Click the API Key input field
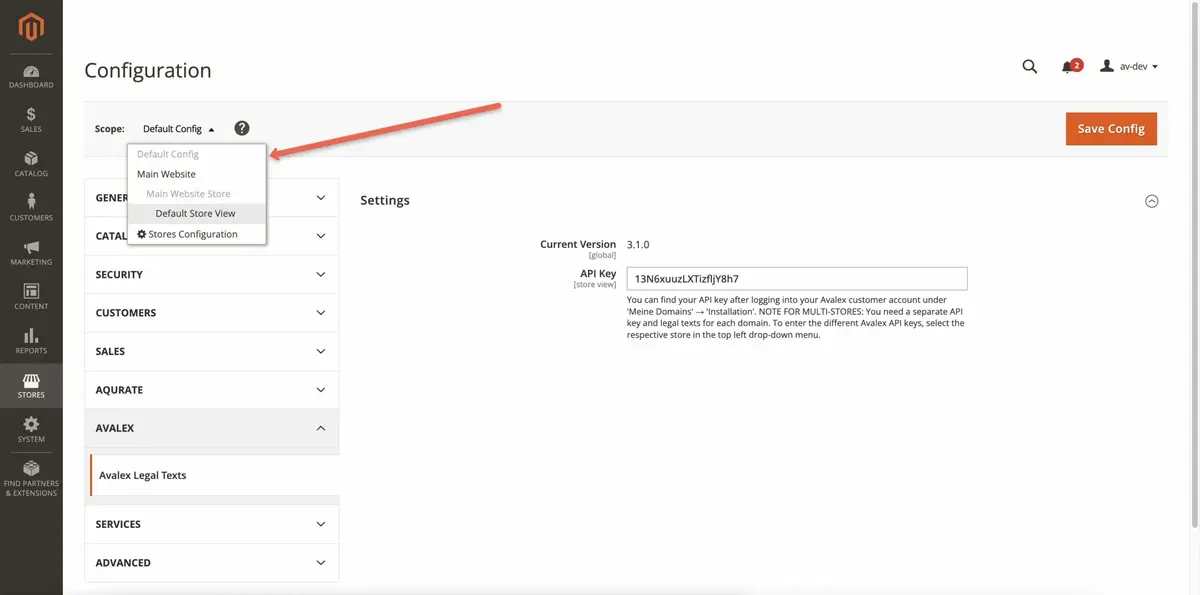Screen dimensions: 1200x595 pos(796,279)
